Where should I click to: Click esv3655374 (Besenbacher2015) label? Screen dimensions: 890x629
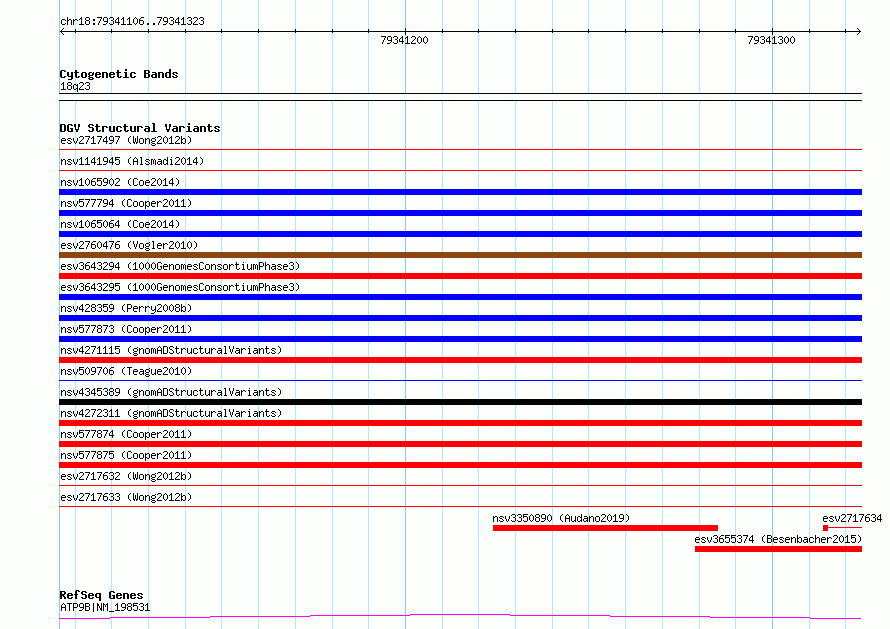click(x=778, y=539)
